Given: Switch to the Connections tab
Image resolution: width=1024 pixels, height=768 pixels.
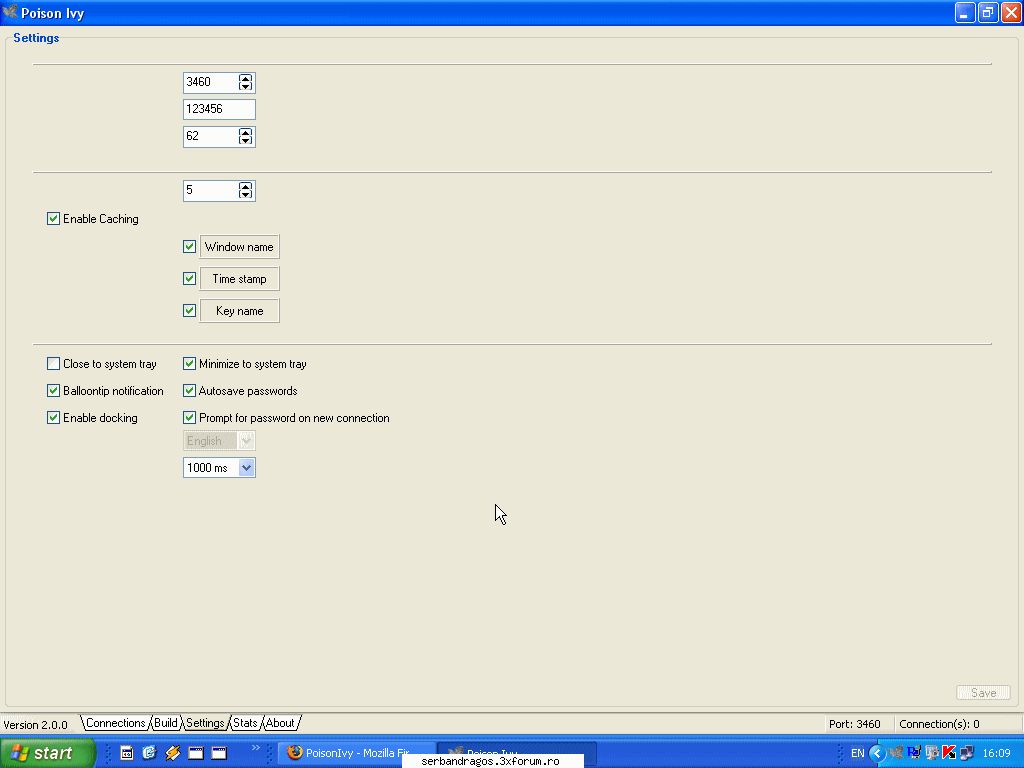Looking at the screenshot, I should 116,723.
